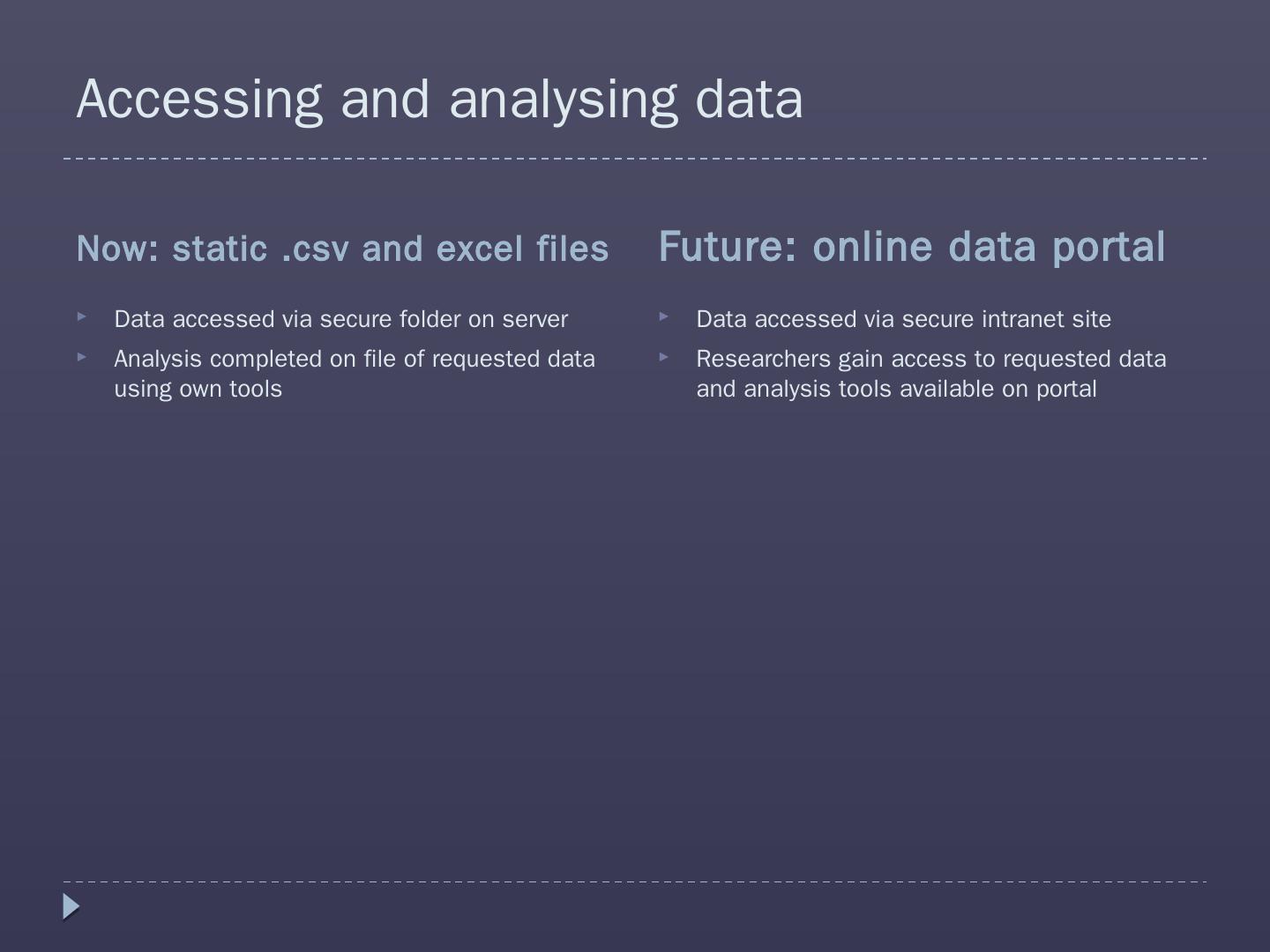Click the dashed divider line near the slide bottom
Viewport: 1270px width, 952px height.
pos(635,881)
